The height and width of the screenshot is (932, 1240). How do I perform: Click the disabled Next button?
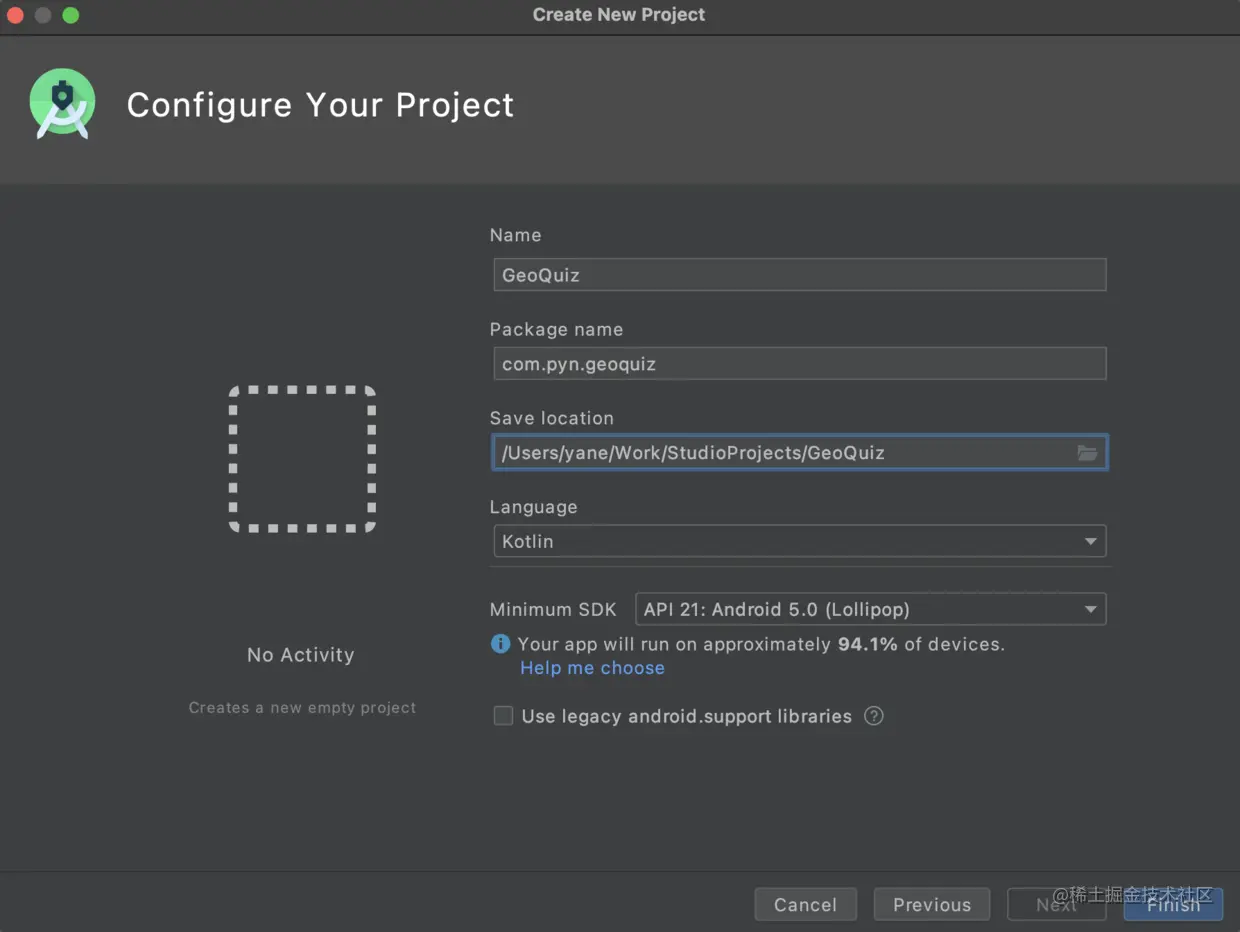tap(1056, 904)
